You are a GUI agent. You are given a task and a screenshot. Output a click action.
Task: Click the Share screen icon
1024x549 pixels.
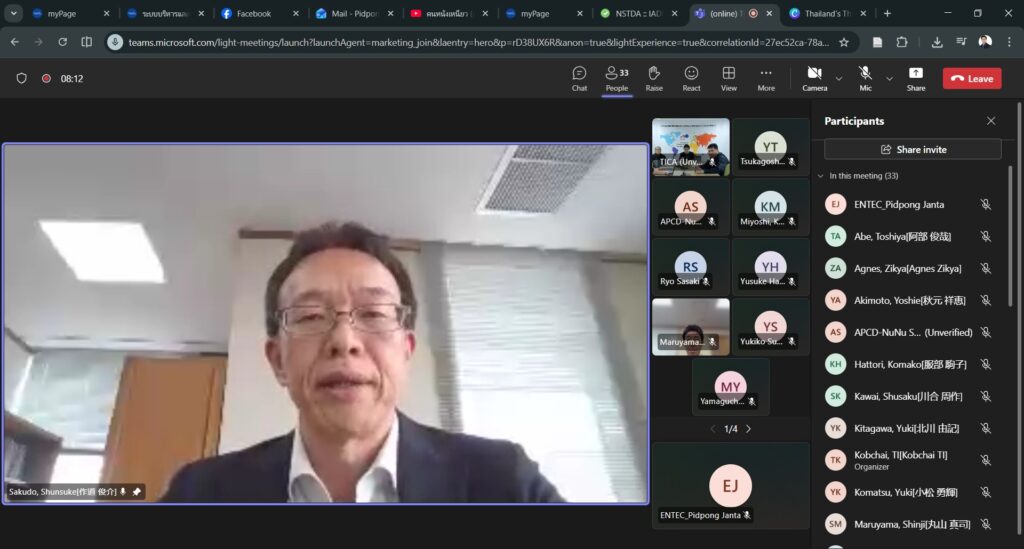click(x=915, y=78)
